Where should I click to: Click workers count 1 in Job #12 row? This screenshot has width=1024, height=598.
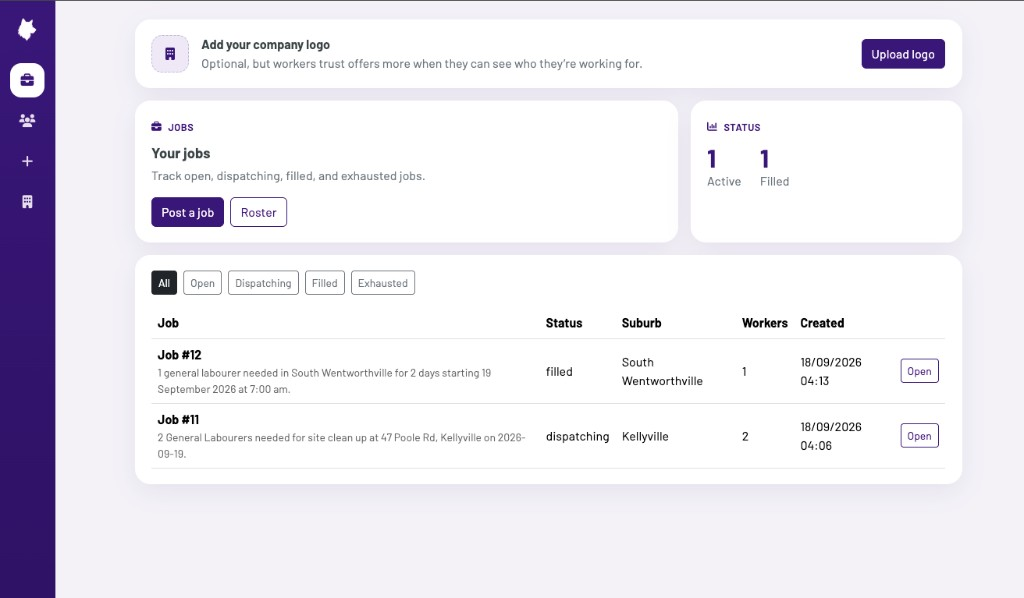point(744,371)
